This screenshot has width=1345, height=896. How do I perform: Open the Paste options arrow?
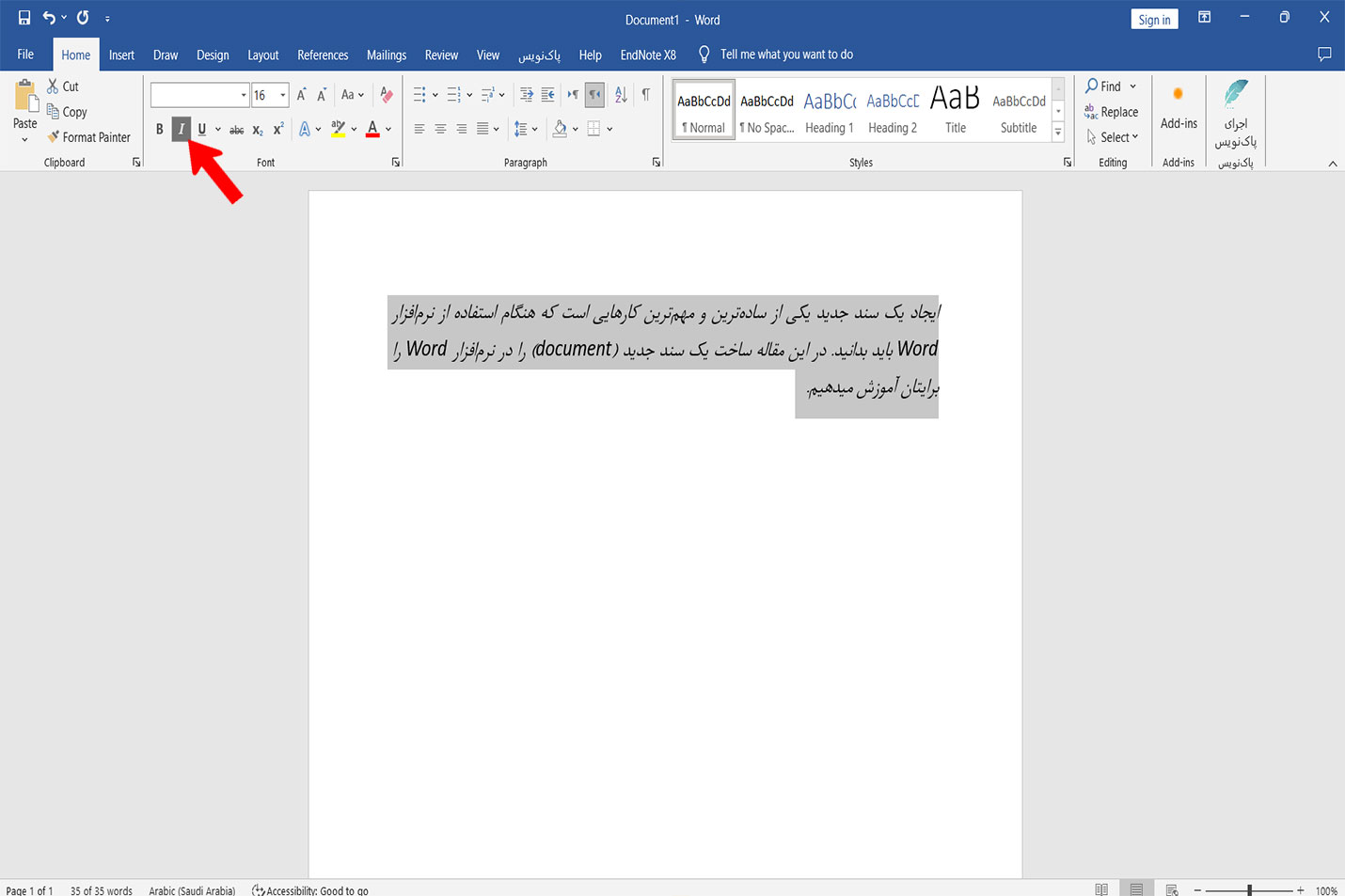[25, 139]
